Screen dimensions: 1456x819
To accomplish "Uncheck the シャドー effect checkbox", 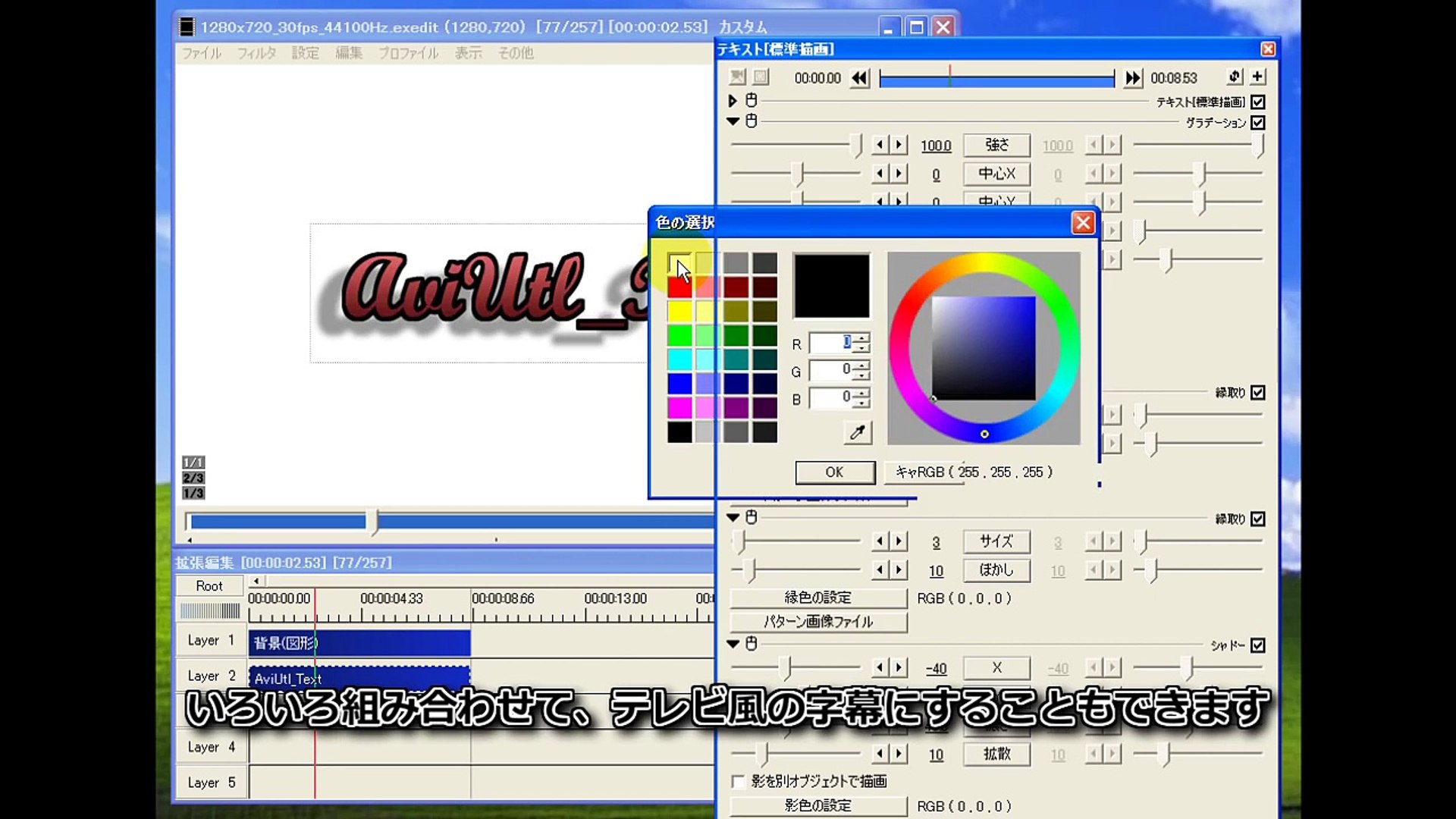I will [1258, 645].
